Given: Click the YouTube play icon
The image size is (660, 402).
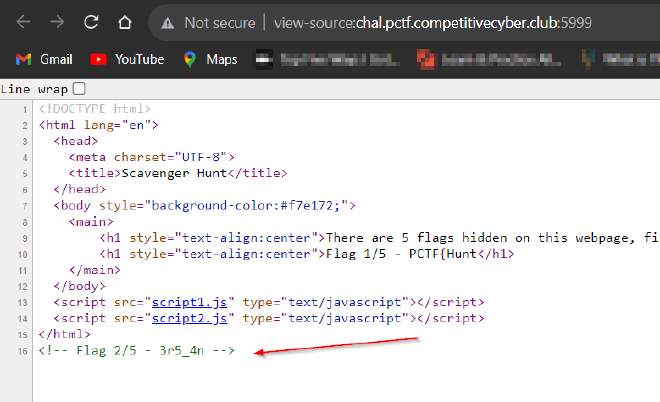Looking at the screenshot, I should coord(98,59).
